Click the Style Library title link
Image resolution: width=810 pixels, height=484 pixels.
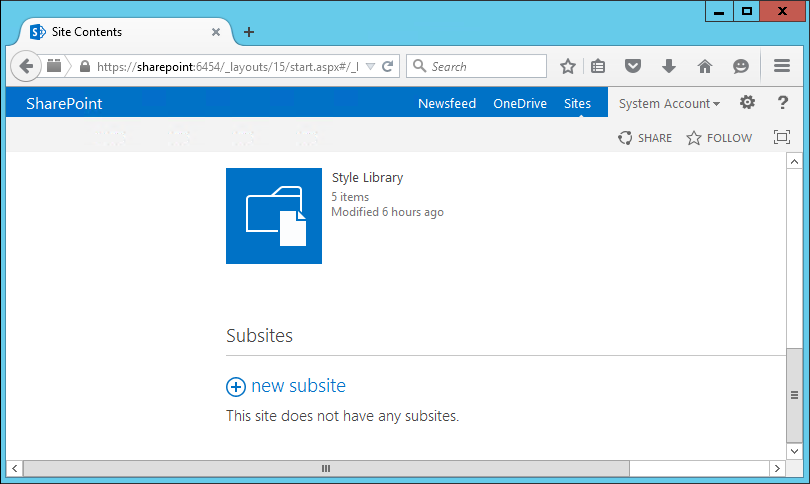[x=367, y=178]
